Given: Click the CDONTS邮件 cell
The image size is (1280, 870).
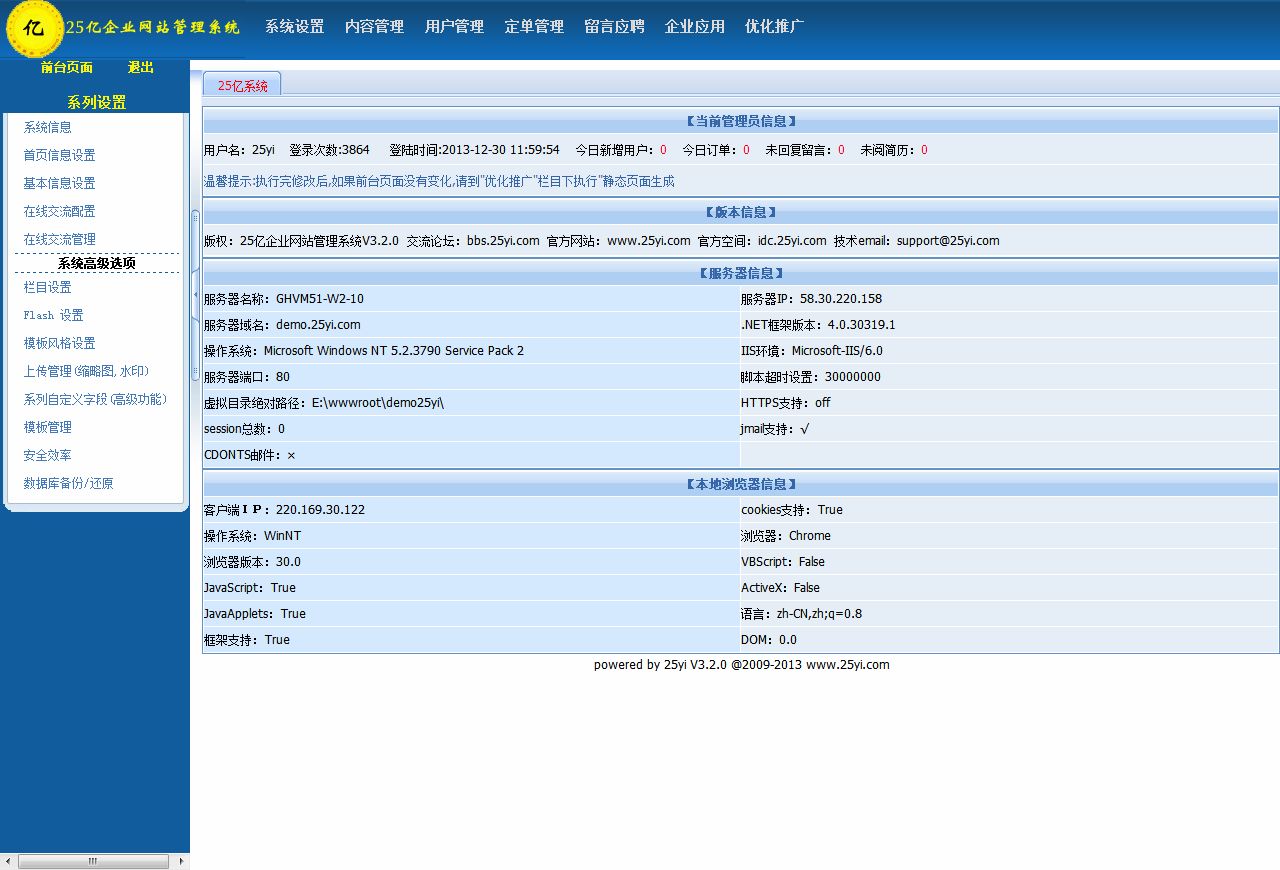Looking at the screenshot, I should click(x=471, y=455).
